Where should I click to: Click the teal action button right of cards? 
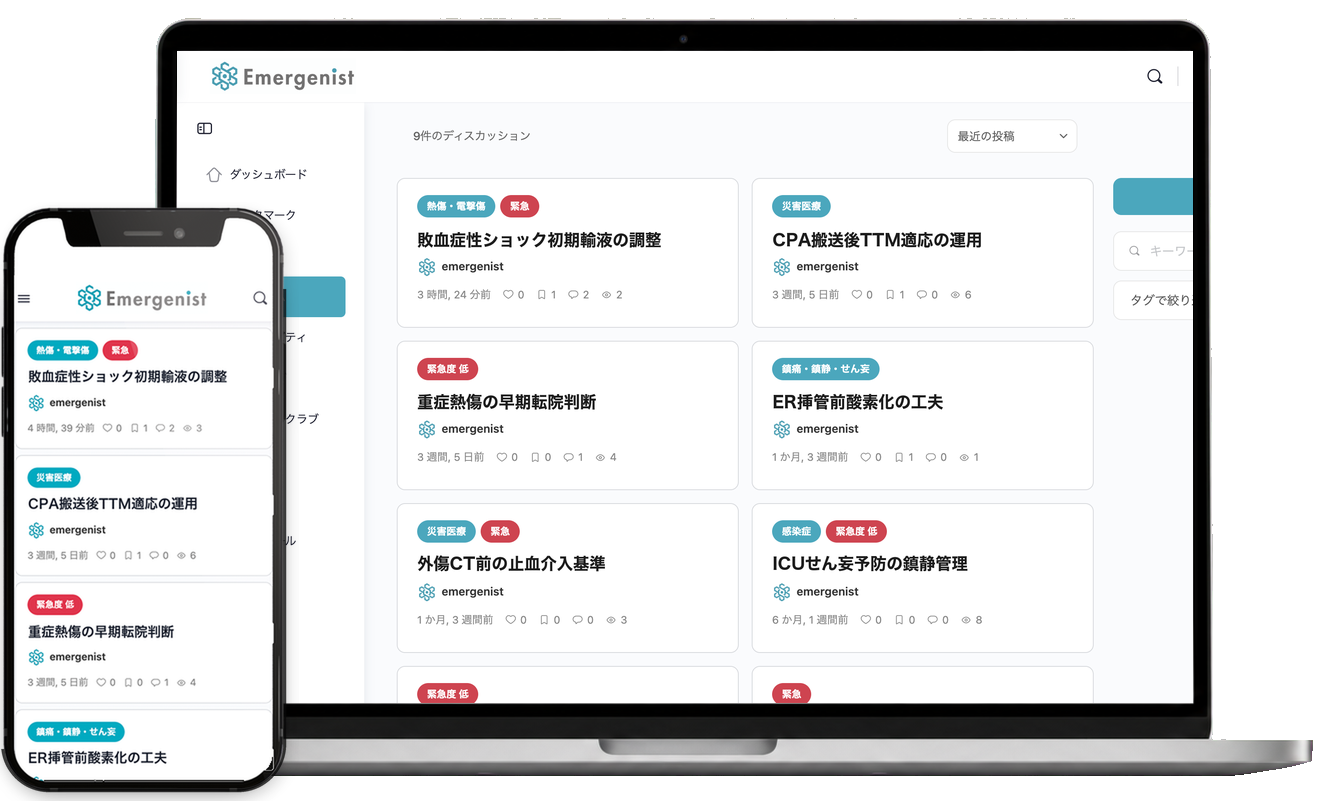(1153, 197)
